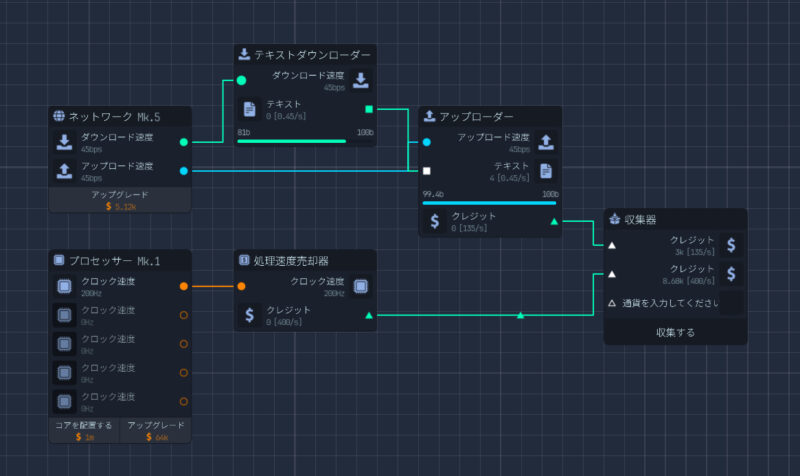The image size is (800, 476).
Task: Select the blue upload output port on ネットワーク
Action: click(x=183, y=171)
